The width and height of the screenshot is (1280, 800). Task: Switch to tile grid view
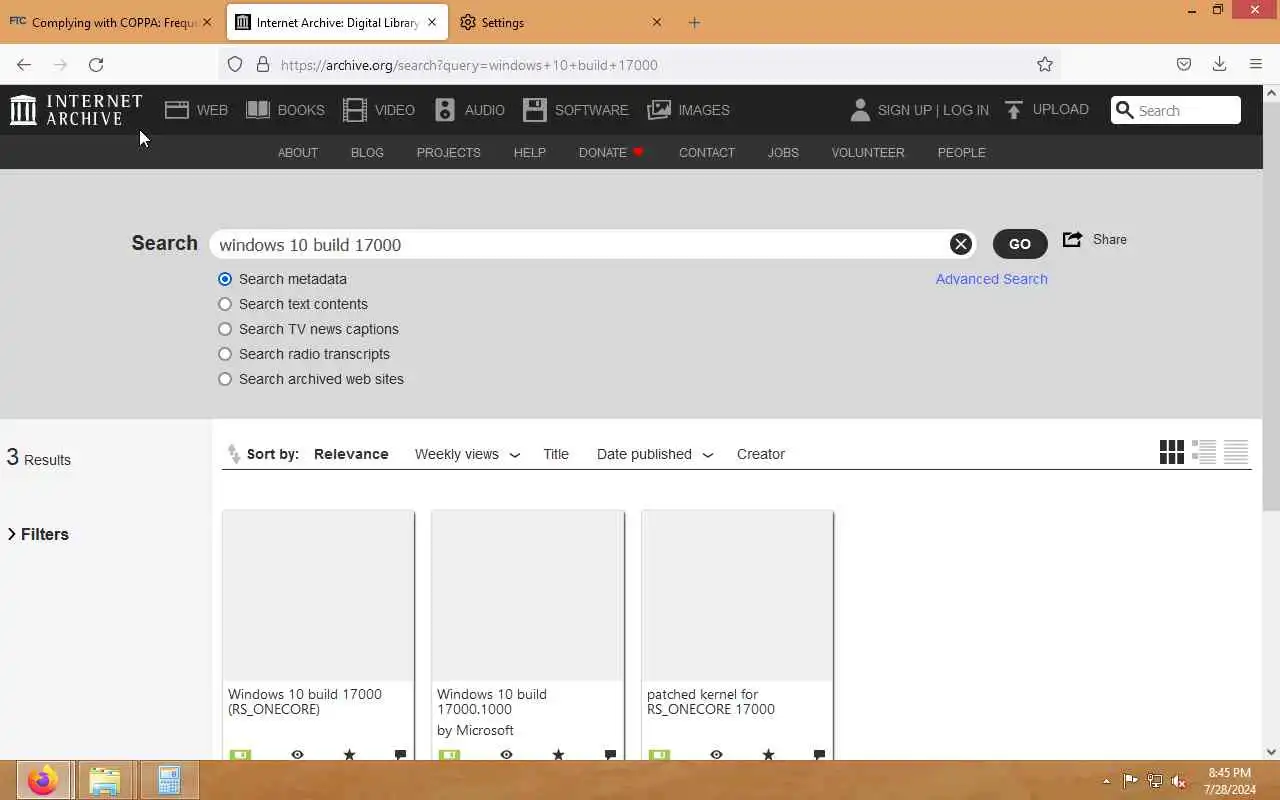[x=1172, y=452]
